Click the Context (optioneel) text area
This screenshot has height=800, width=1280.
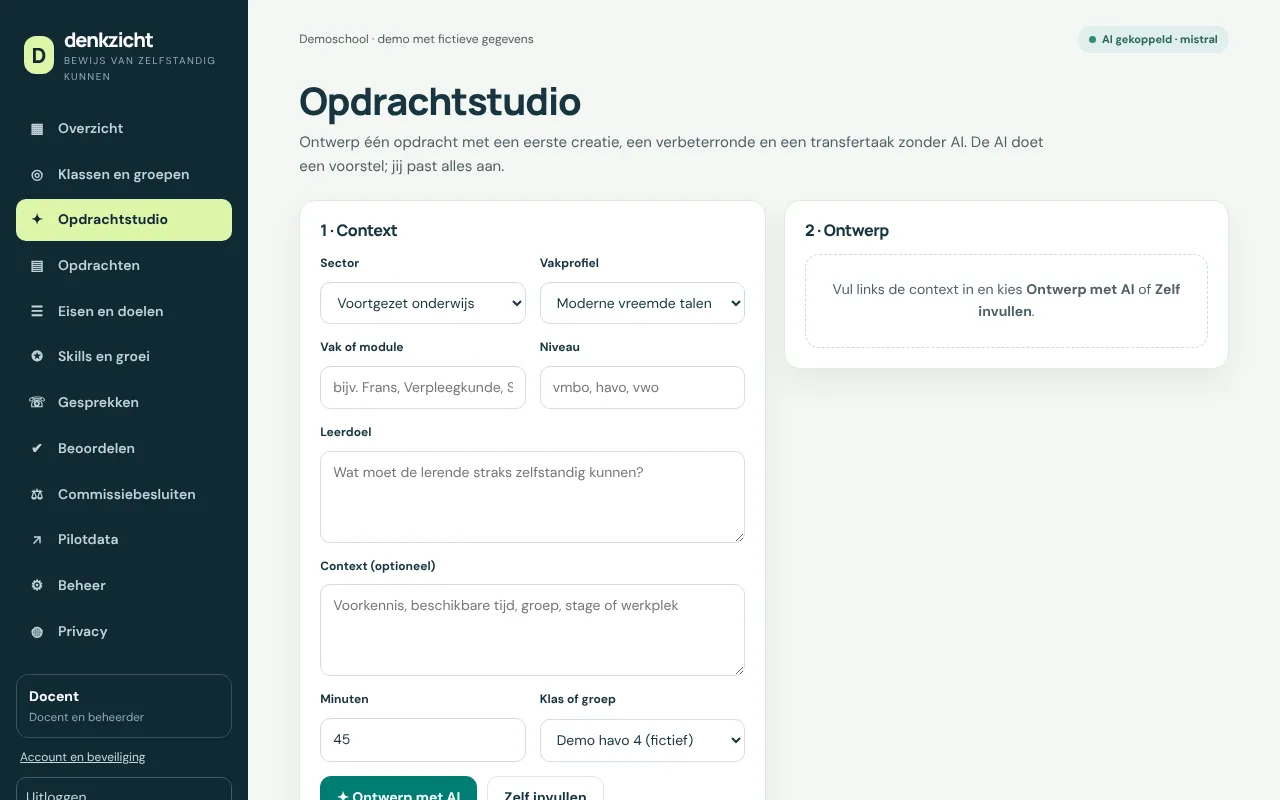(532, 630)
